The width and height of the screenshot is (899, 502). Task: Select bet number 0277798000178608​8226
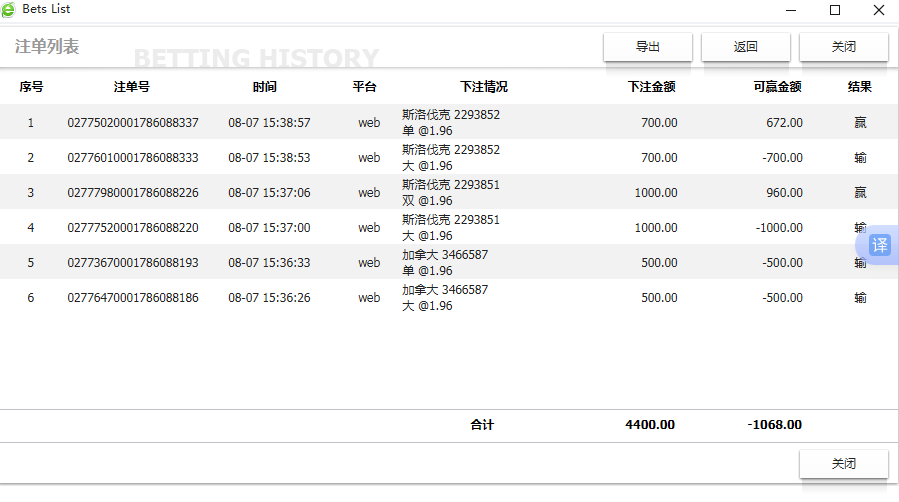point(133,193)
